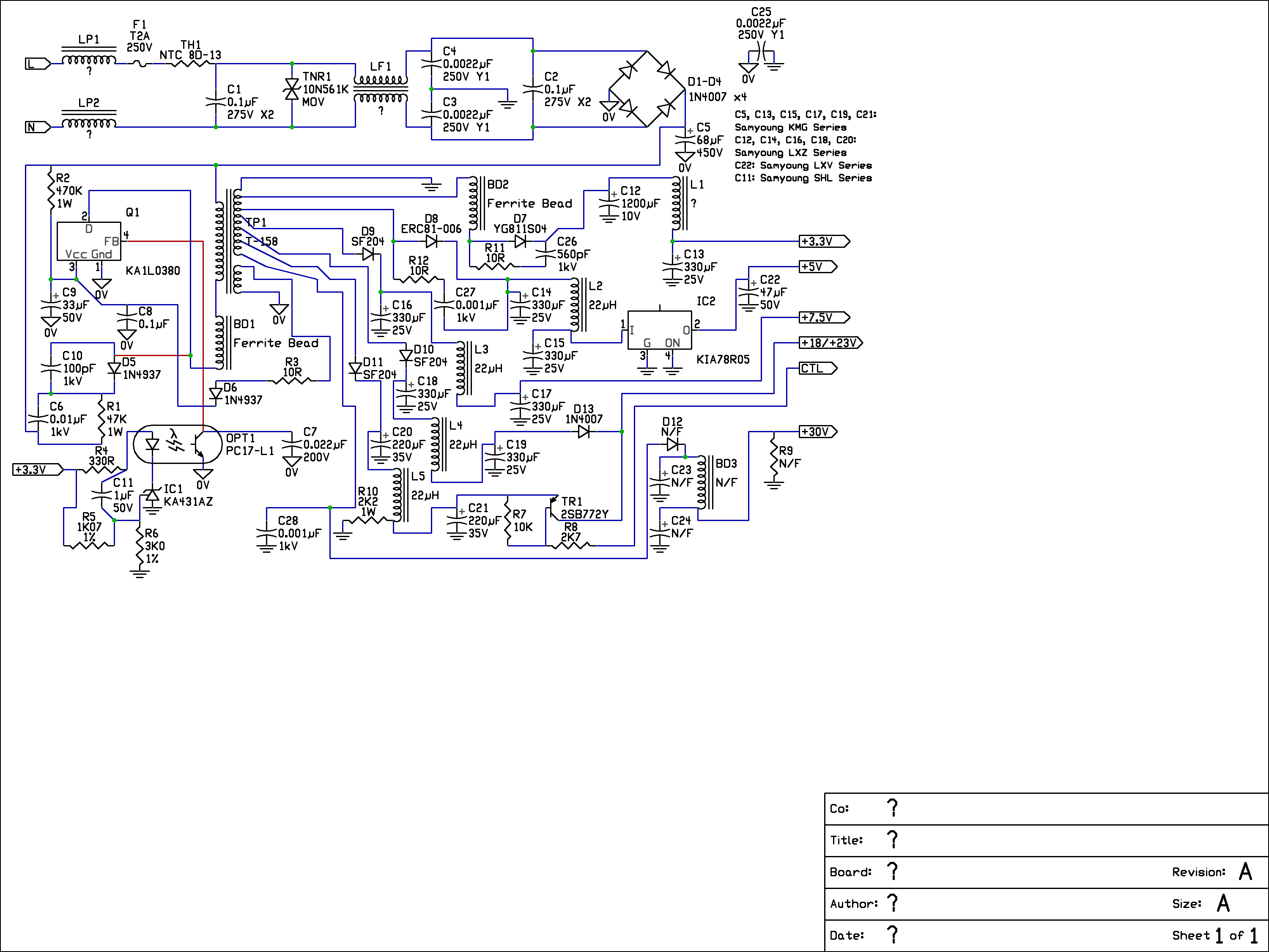Select the D10 SF204 diode symbol
This screenshot has height=952, width=1269.
point(406,356)
